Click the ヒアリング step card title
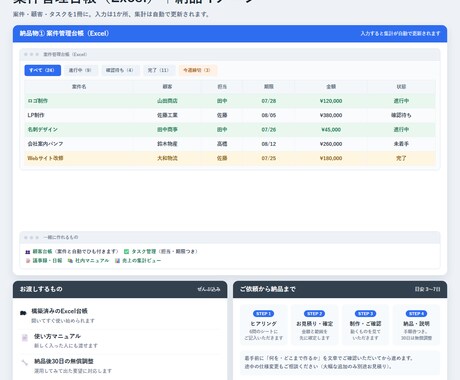The width and height of the screenshot is (460, 380). [x=263, y=324]
